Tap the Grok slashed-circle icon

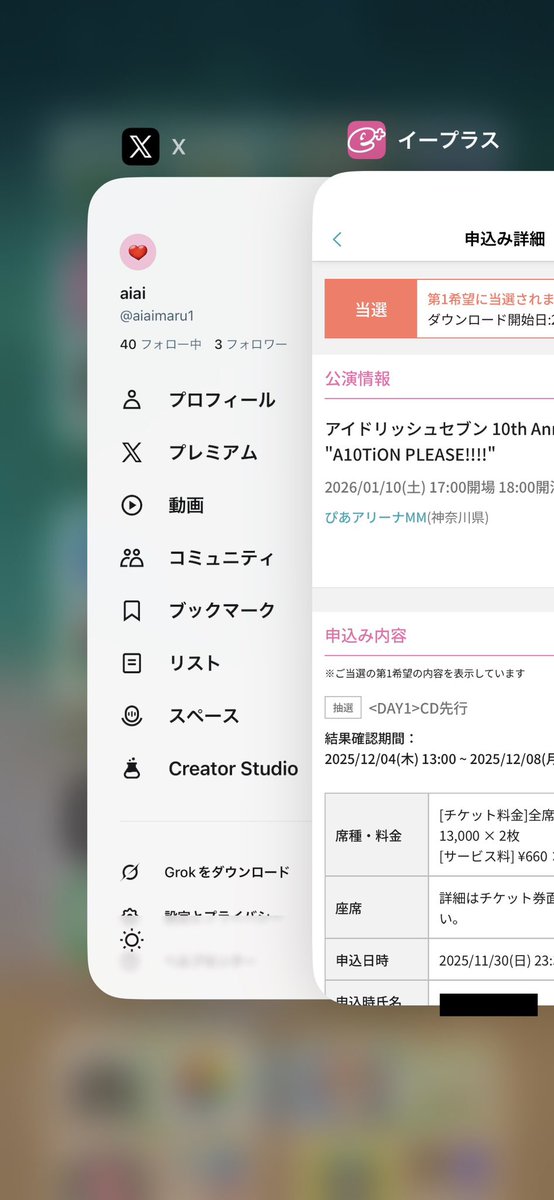pyautogui.click(x=130, y=872)
